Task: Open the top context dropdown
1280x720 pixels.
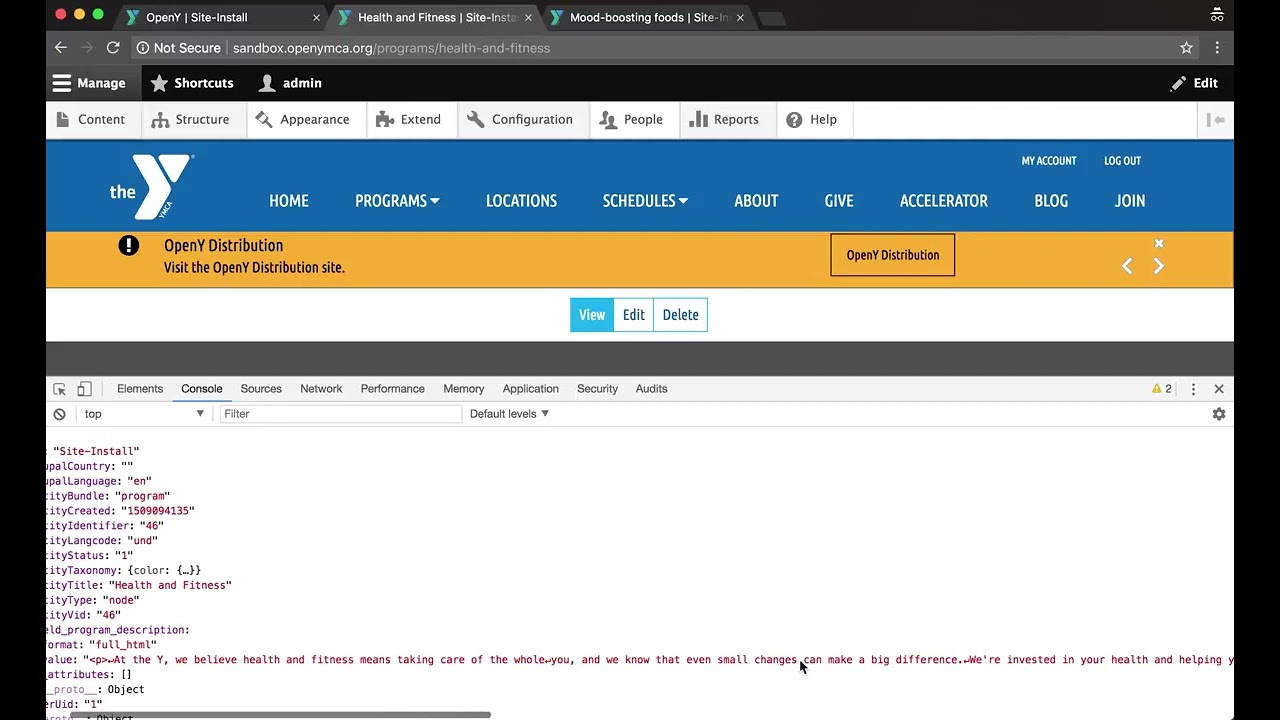Action: pos(144,414)
